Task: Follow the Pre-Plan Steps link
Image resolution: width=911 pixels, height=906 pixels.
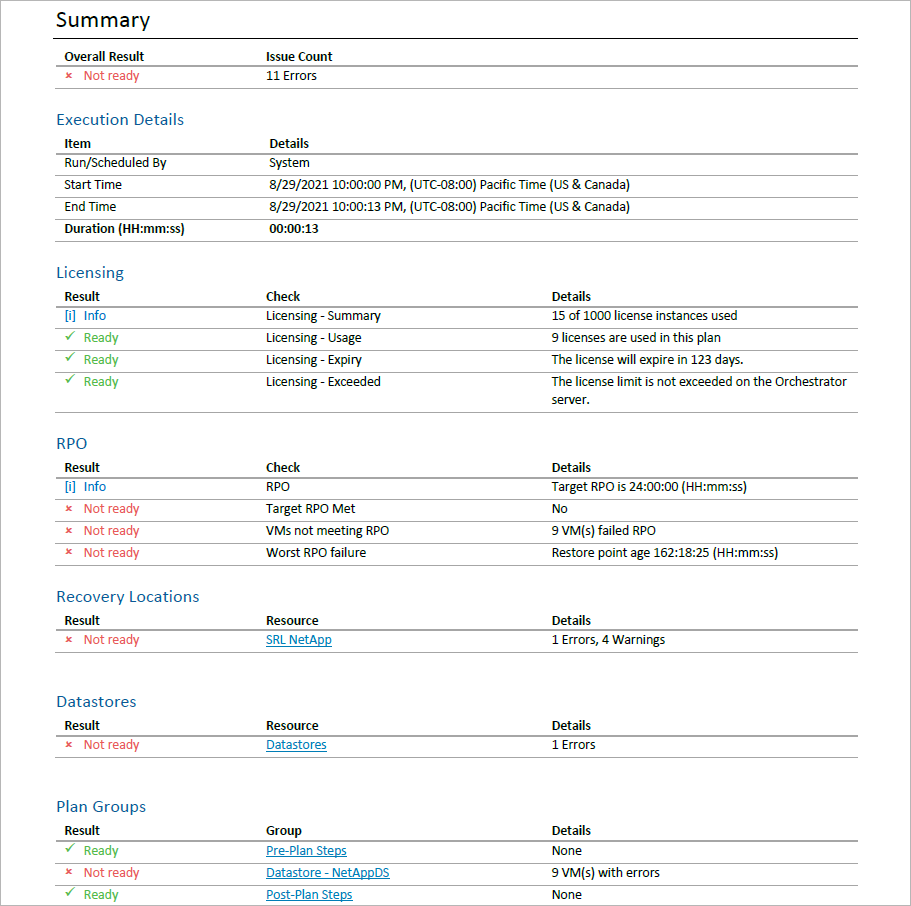Action: coord(306,851)
